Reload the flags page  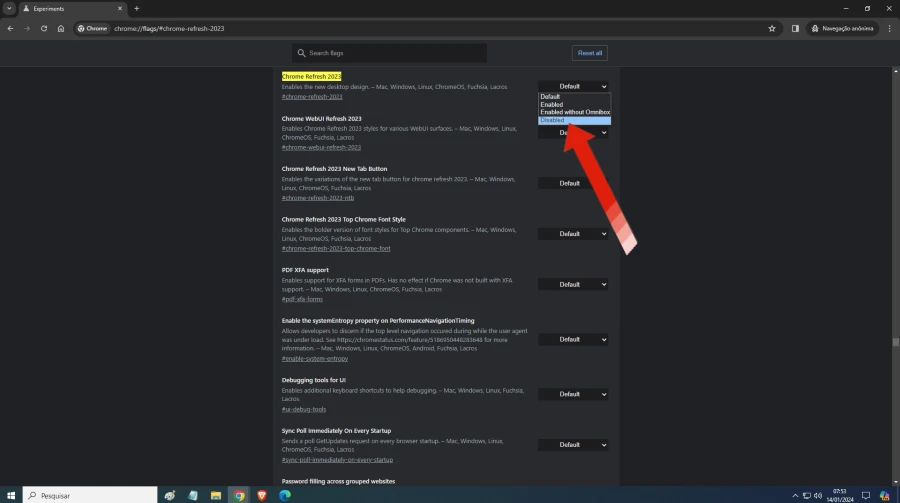point(44,28)
